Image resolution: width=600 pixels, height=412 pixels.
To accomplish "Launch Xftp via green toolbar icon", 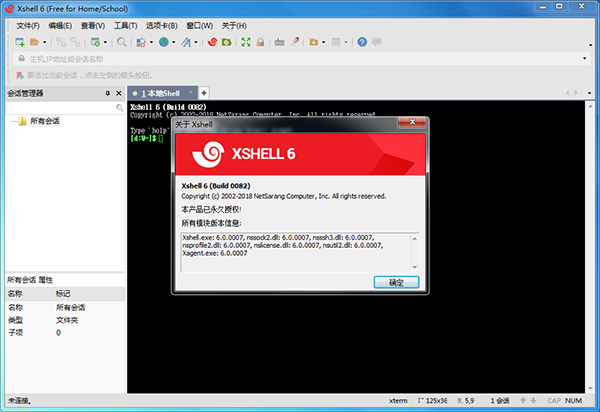I will click(x=227, y=42).
